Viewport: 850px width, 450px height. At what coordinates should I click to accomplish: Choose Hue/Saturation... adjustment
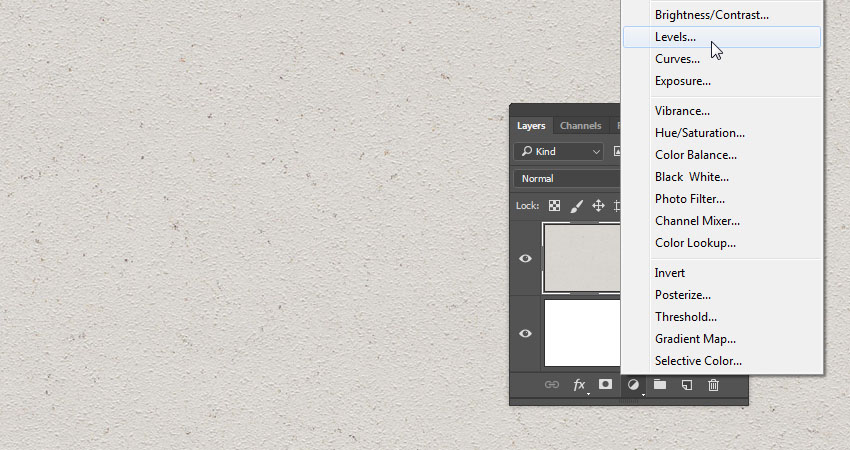tap(699, 133)
